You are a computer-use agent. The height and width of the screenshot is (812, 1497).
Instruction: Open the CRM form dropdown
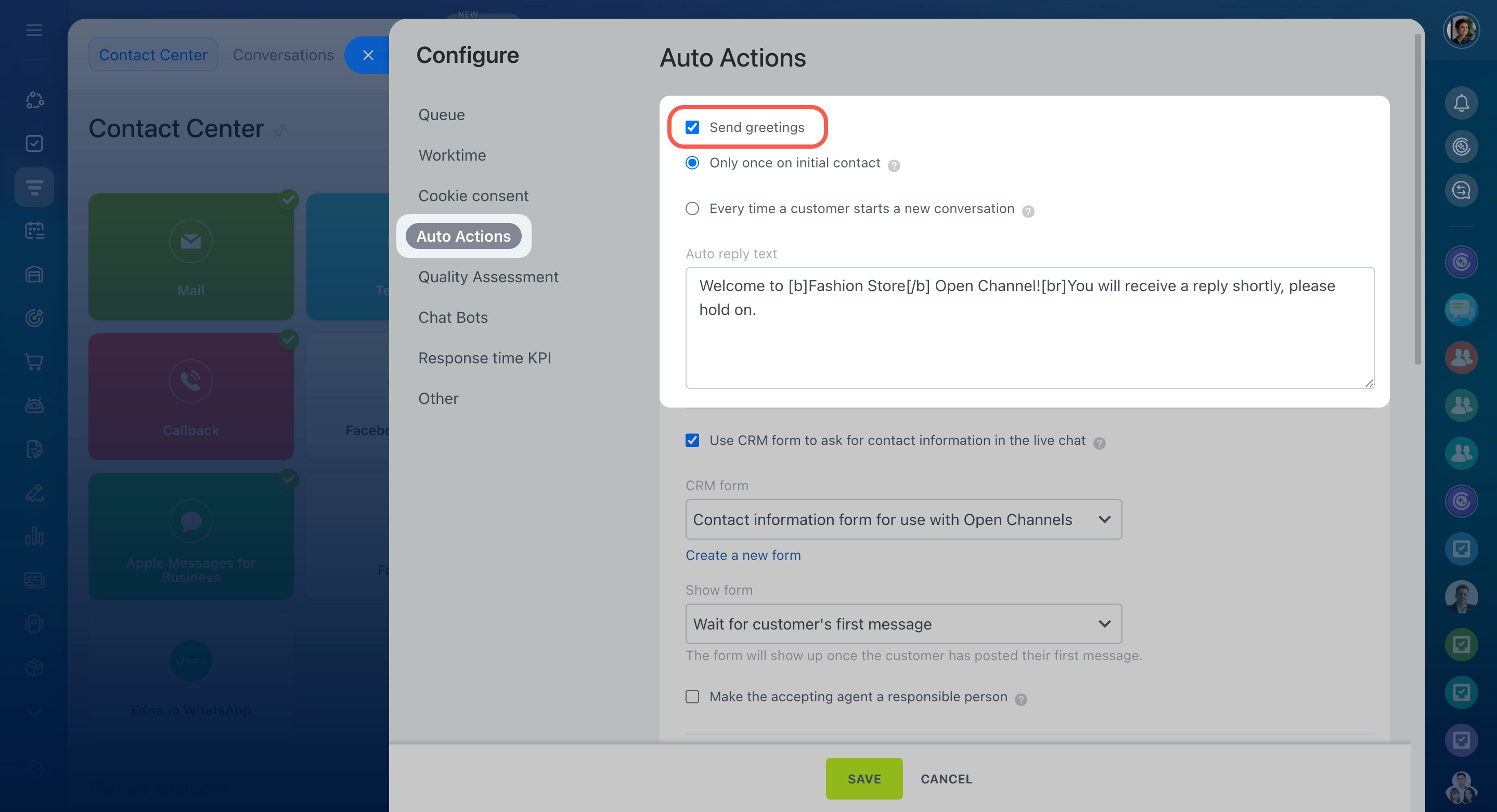point(903,519)
